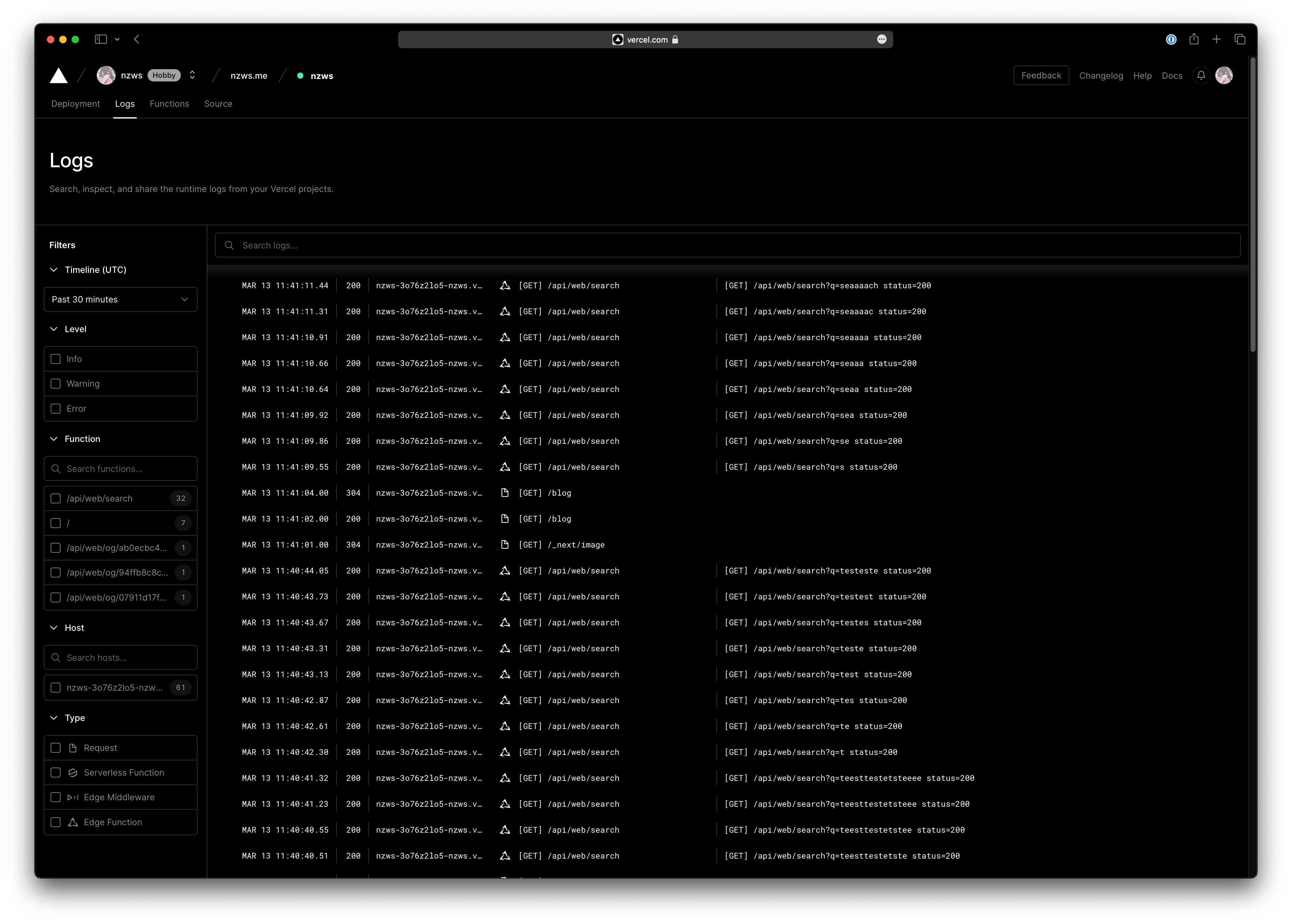Open the nzws.me project breadcrumb
Viewport: 1292px width, 924px height.
pyautogui.click(x=249, y=76)
